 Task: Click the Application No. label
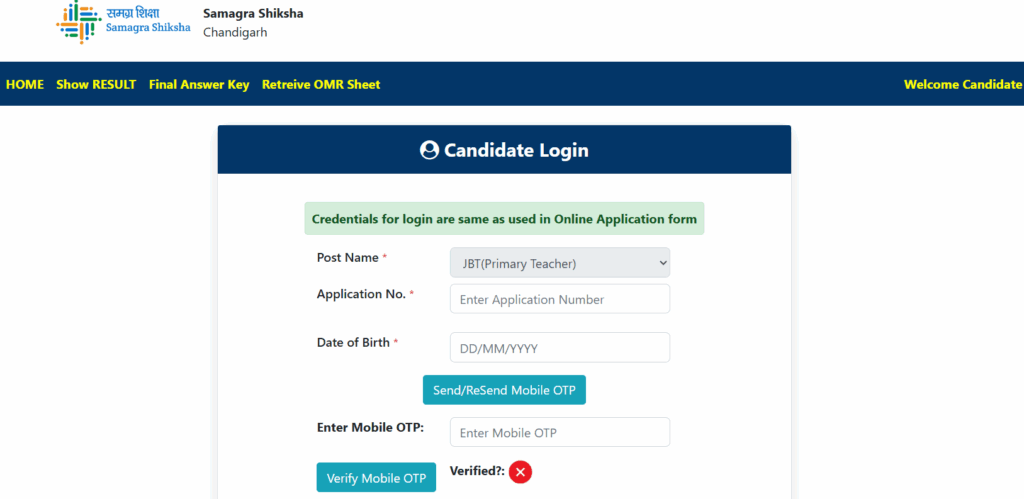coord(361,294)
